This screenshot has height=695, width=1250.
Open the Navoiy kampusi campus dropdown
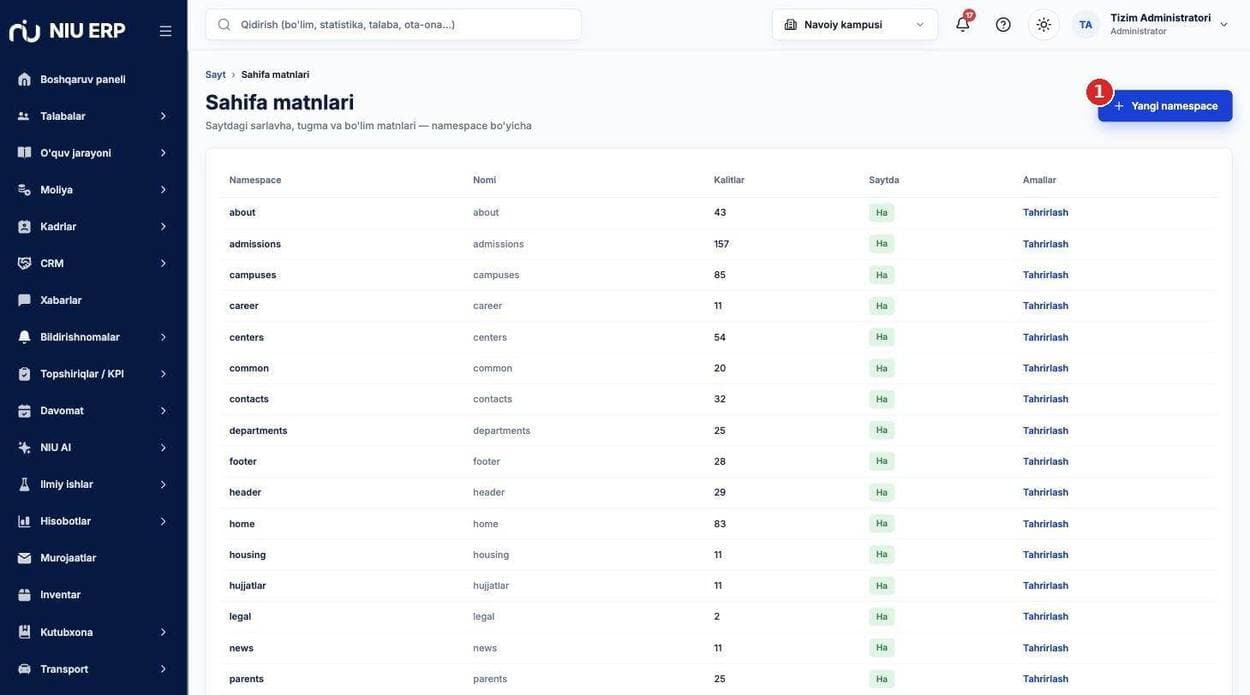855,24
